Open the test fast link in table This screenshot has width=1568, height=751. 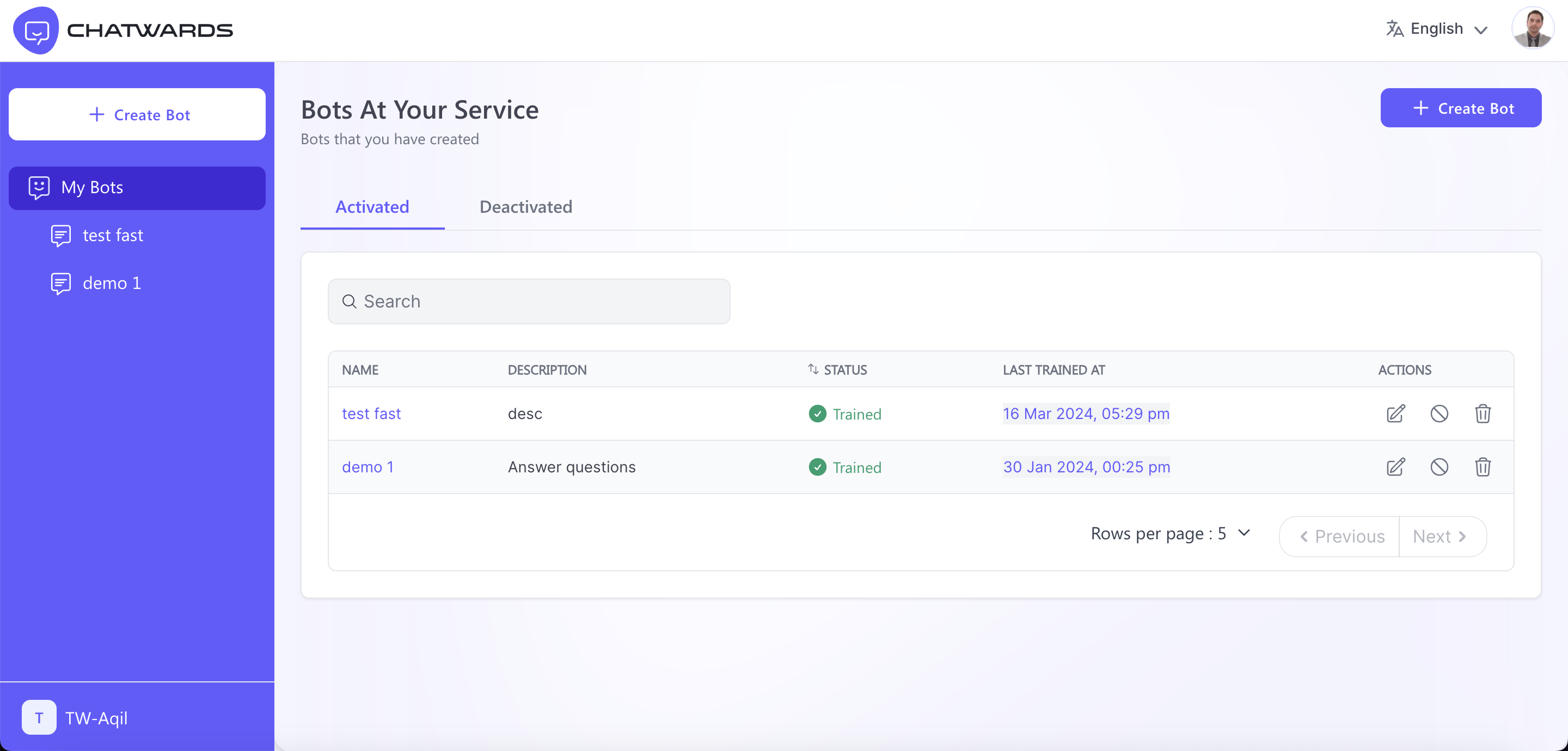click(371, 414)
